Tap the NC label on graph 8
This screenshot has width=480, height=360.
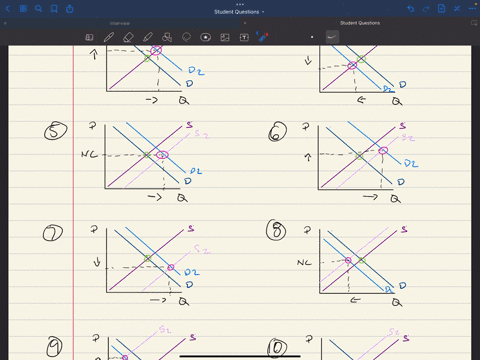coord(304,262)
